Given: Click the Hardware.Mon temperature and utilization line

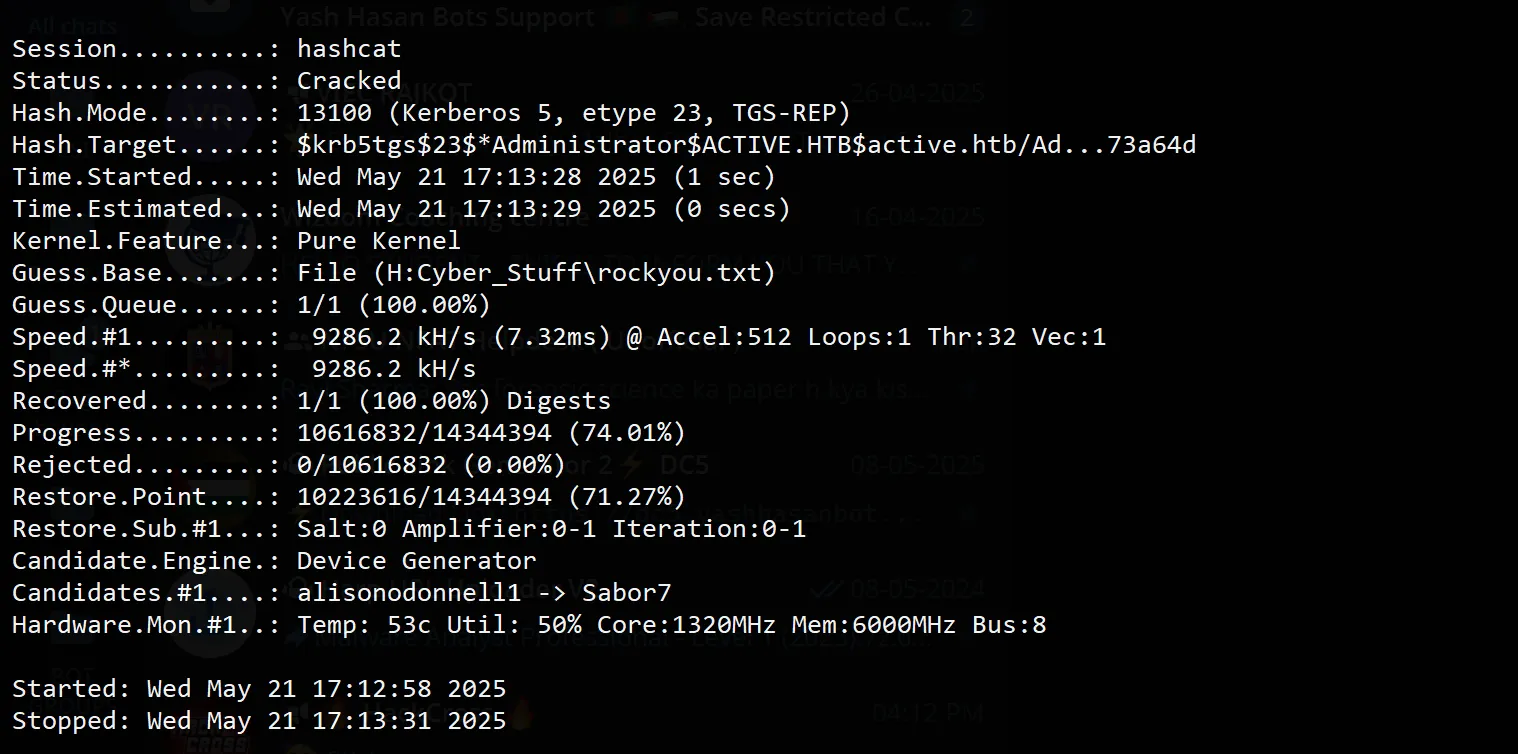Looking at the screenshot, I should pos(671,625).
